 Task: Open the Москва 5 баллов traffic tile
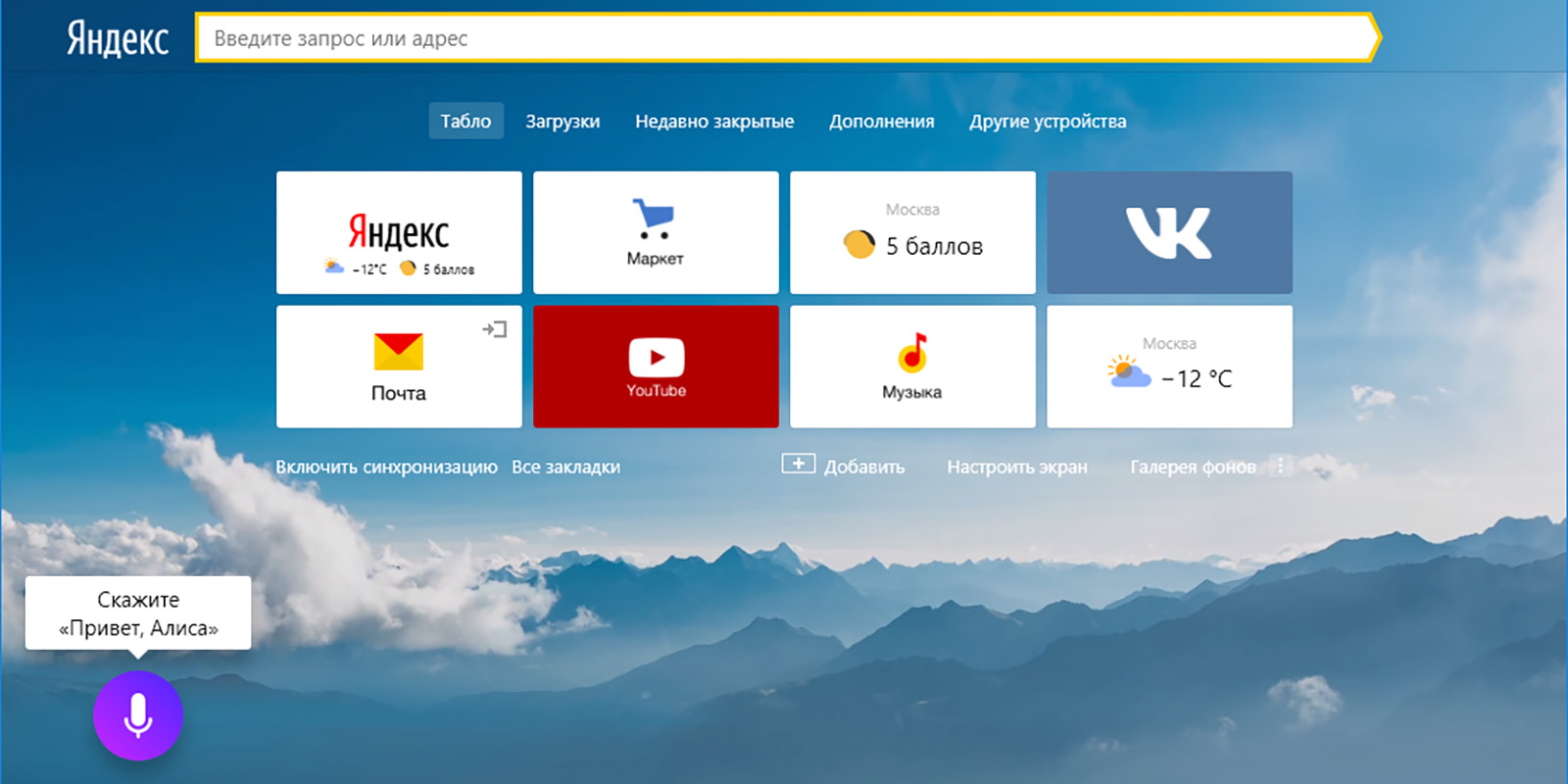click(912, 232)
